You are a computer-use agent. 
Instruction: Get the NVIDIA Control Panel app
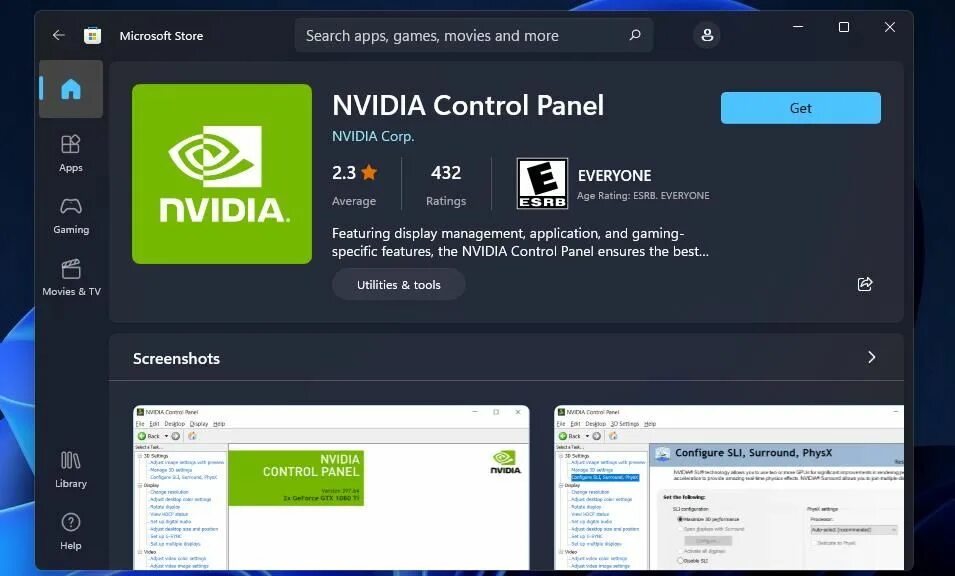[800, 108]
